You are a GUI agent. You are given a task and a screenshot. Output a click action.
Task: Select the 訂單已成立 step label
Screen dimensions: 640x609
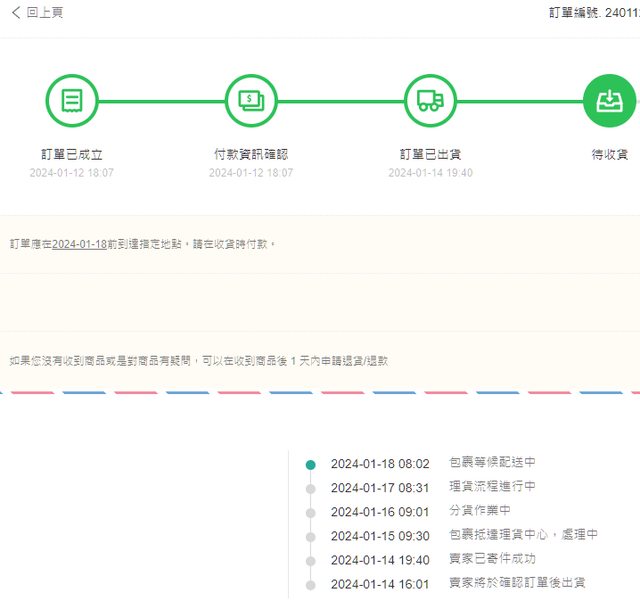pos(72,155)
